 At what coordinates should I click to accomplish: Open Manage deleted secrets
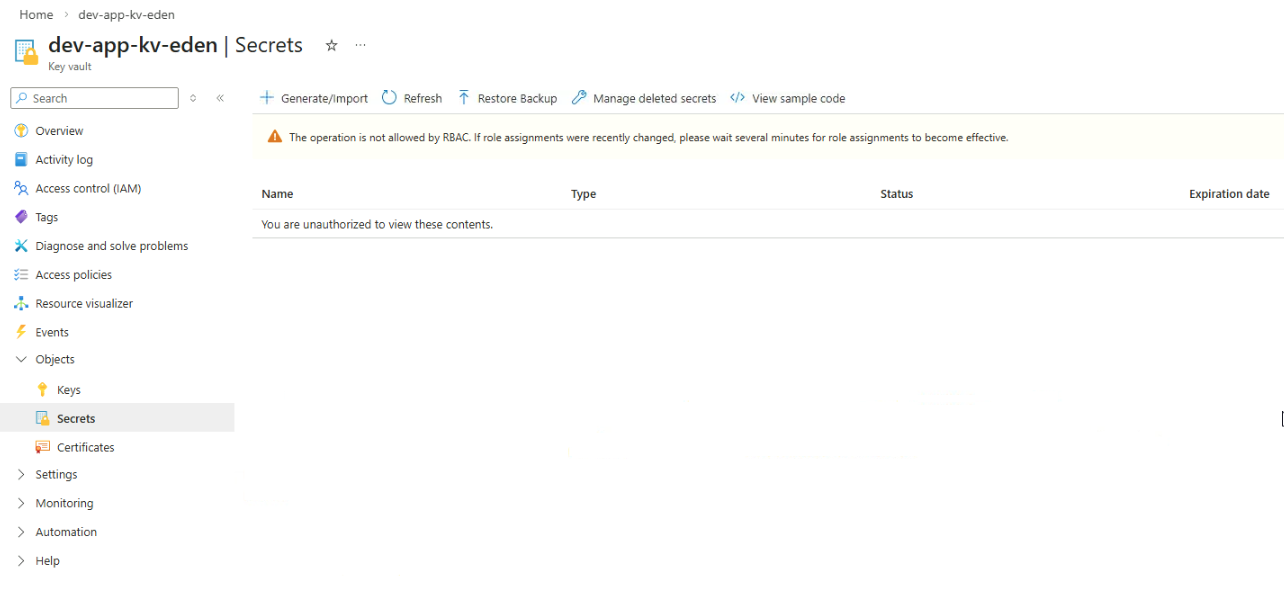[644, 98]
